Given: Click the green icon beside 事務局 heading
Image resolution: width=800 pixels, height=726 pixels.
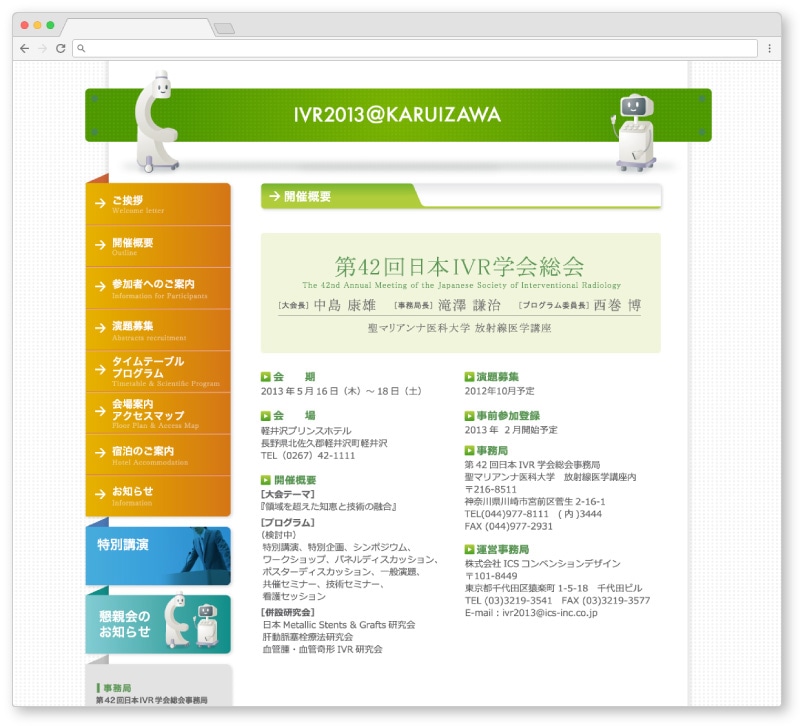Looking at the screenshot, I should point(469,450).
